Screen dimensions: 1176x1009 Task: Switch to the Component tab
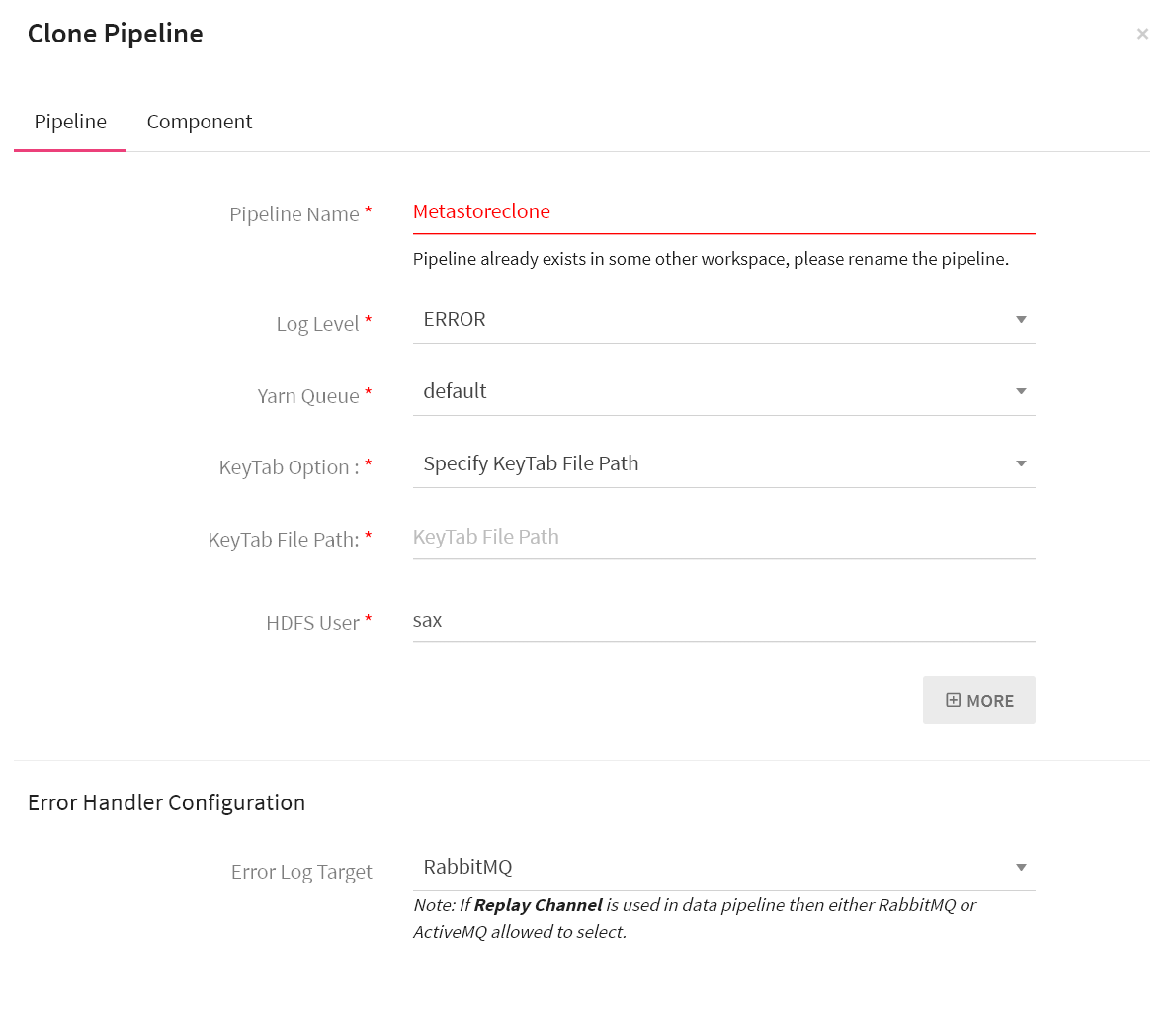(199, 122)
